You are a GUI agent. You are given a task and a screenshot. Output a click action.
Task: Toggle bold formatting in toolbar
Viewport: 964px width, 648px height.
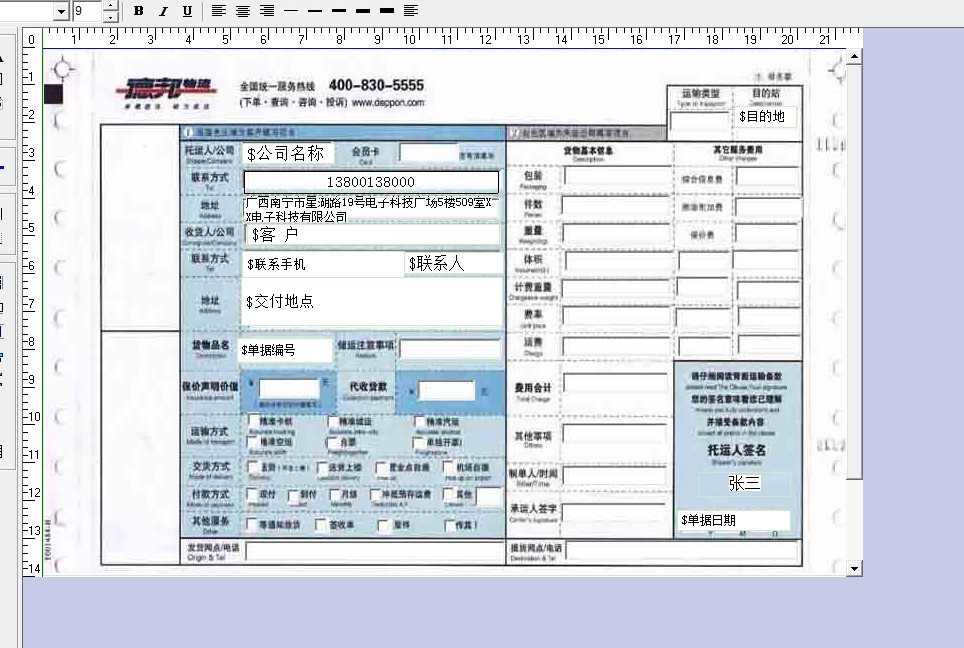pos(139,11)
